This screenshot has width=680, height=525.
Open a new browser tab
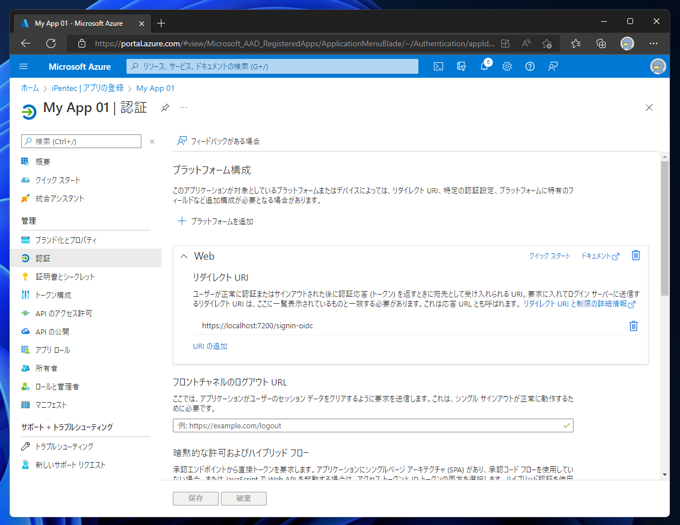pyautogui.click(x=161, y=23)
